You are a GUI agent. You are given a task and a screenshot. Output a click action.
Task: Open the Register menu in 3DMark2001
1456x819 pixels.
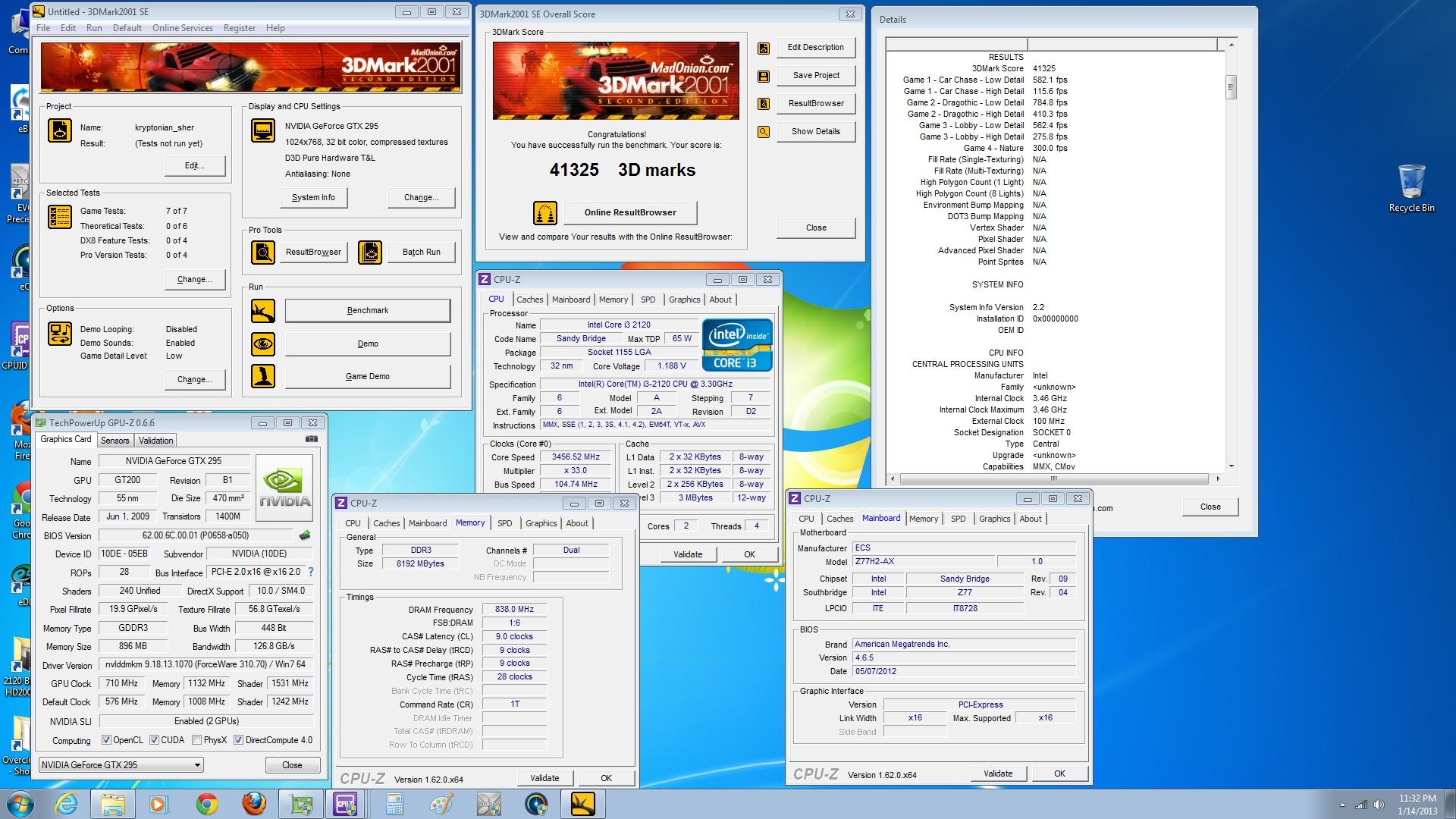click(239, 28)
